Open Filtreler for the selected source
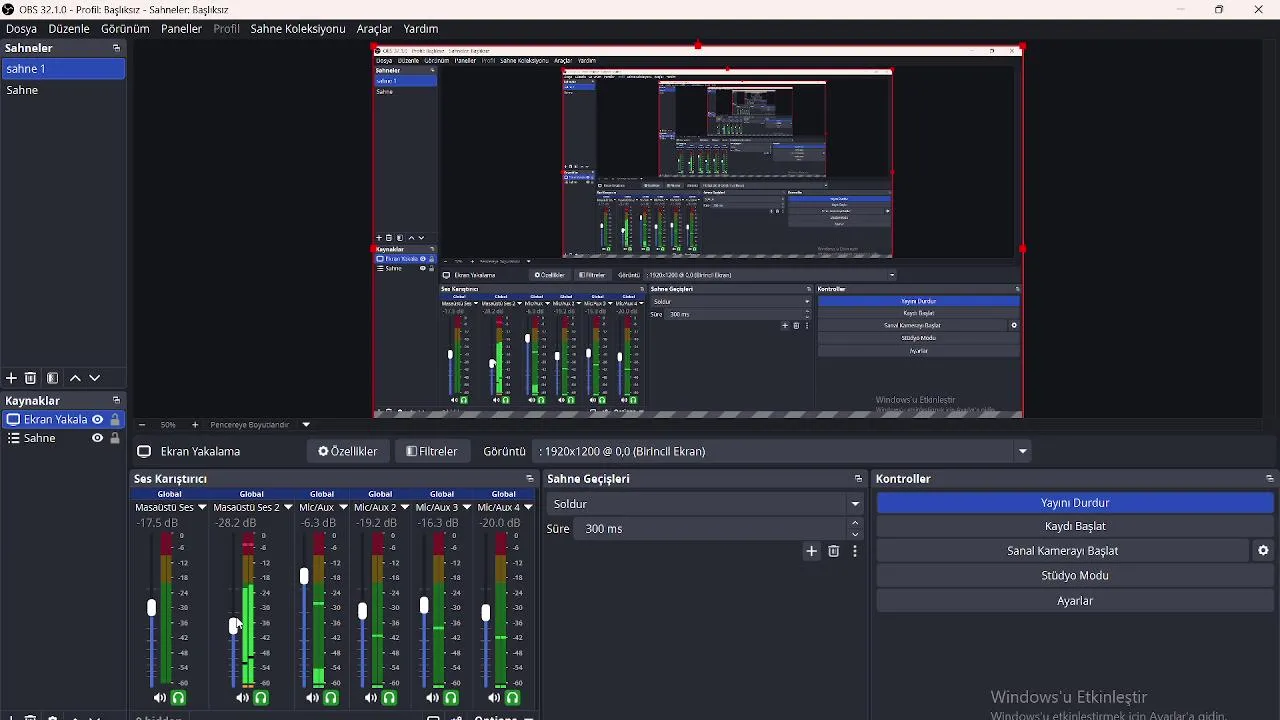This screenshot has width=1280, height=720. click(x=432, y=452)
